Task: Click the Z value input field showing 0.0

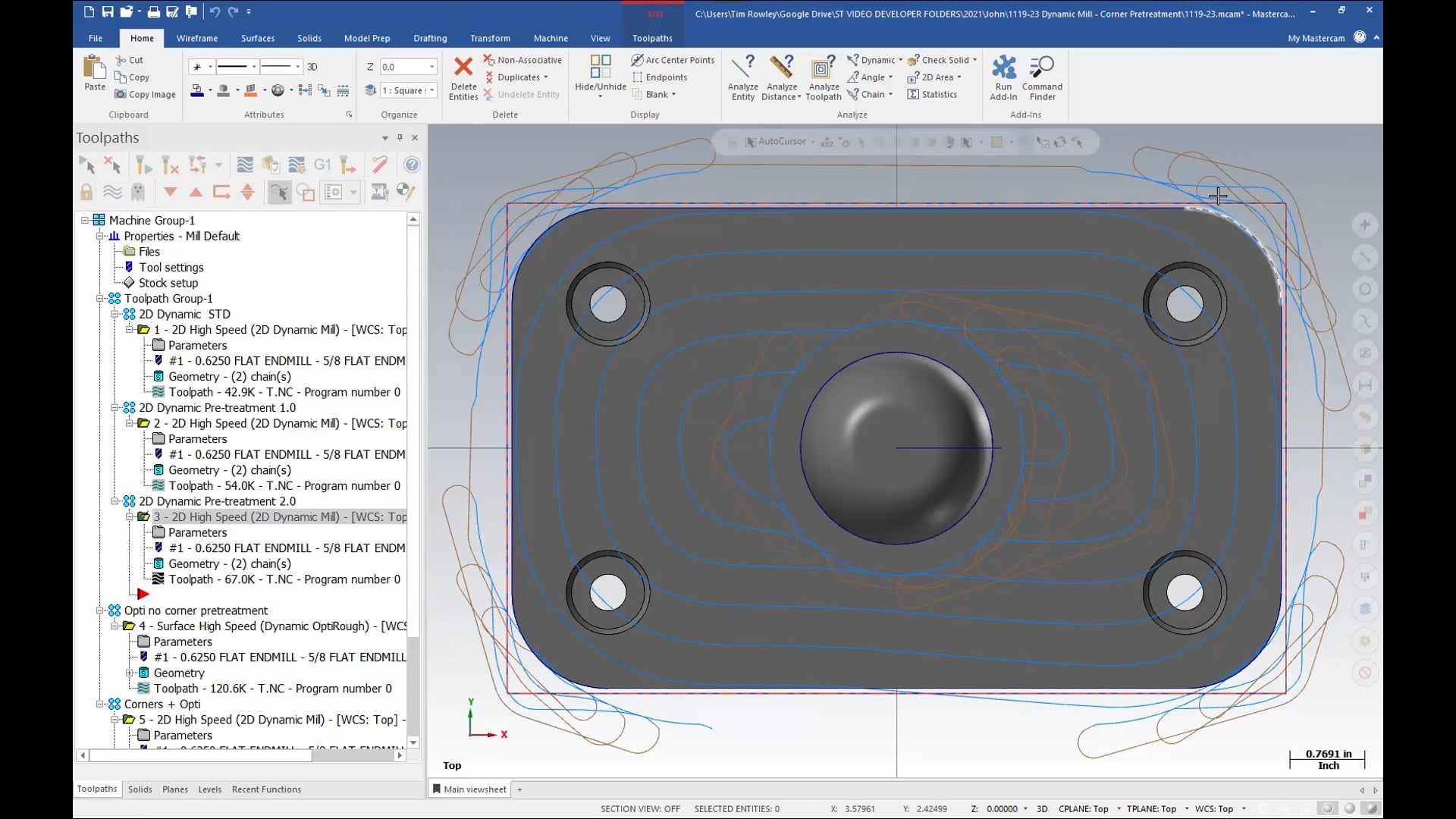Action: coord(403,66)
